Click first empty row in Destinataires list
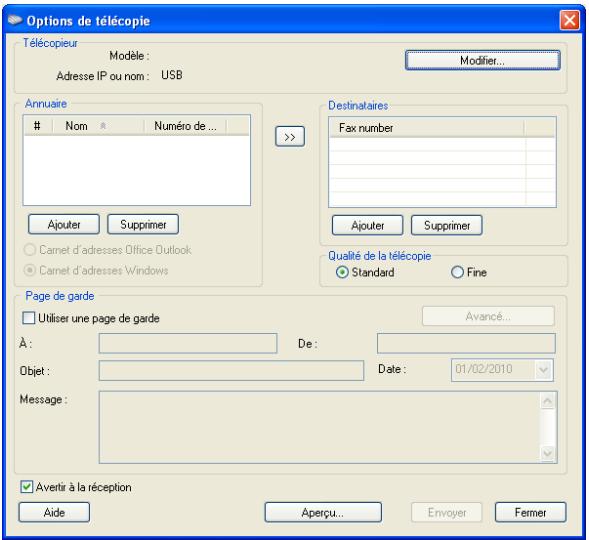This screenshot has height=540, width=589. [442, 144]
